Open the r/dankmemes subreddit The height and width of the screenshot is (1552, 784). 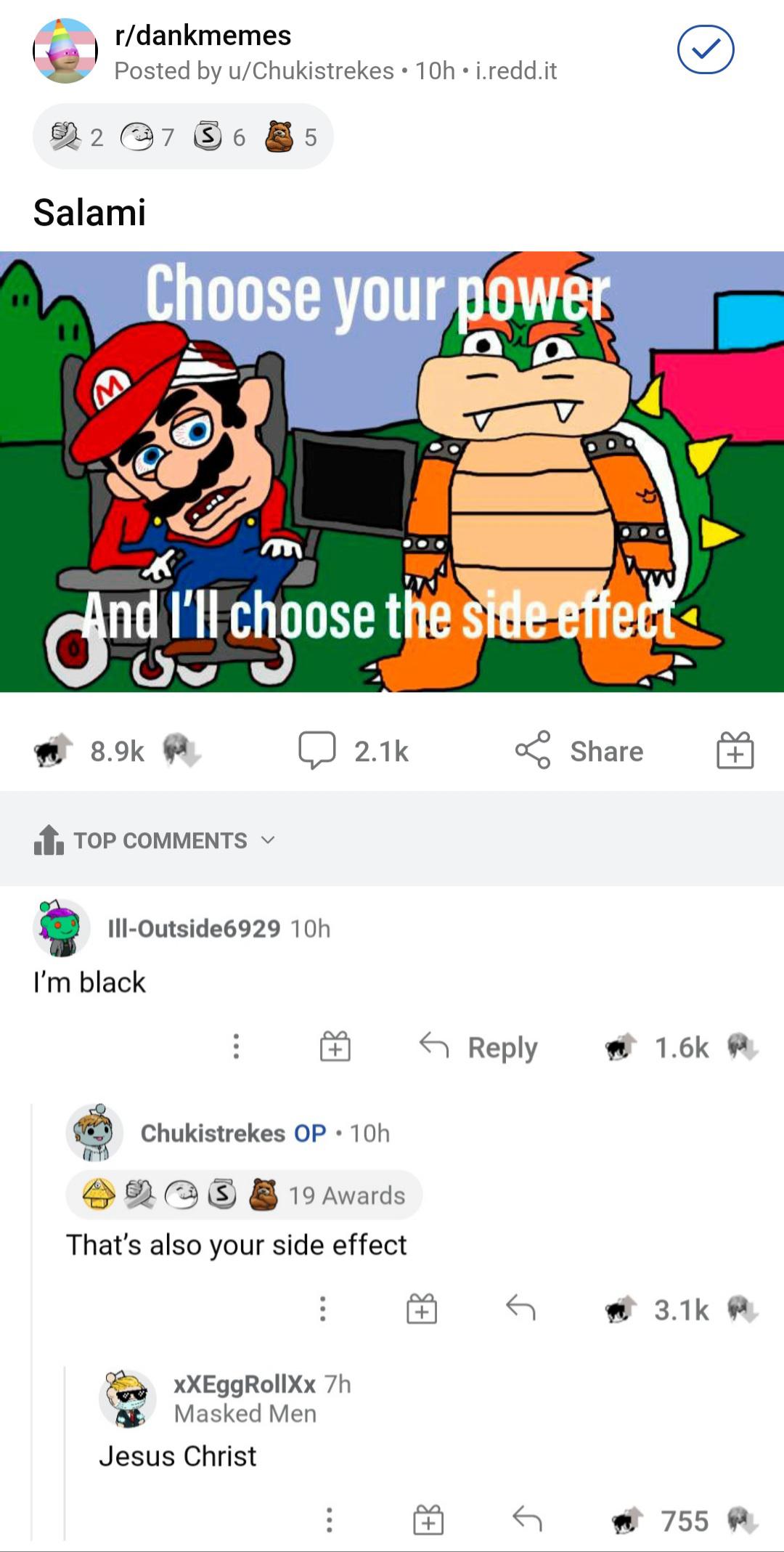click(203, 36)
